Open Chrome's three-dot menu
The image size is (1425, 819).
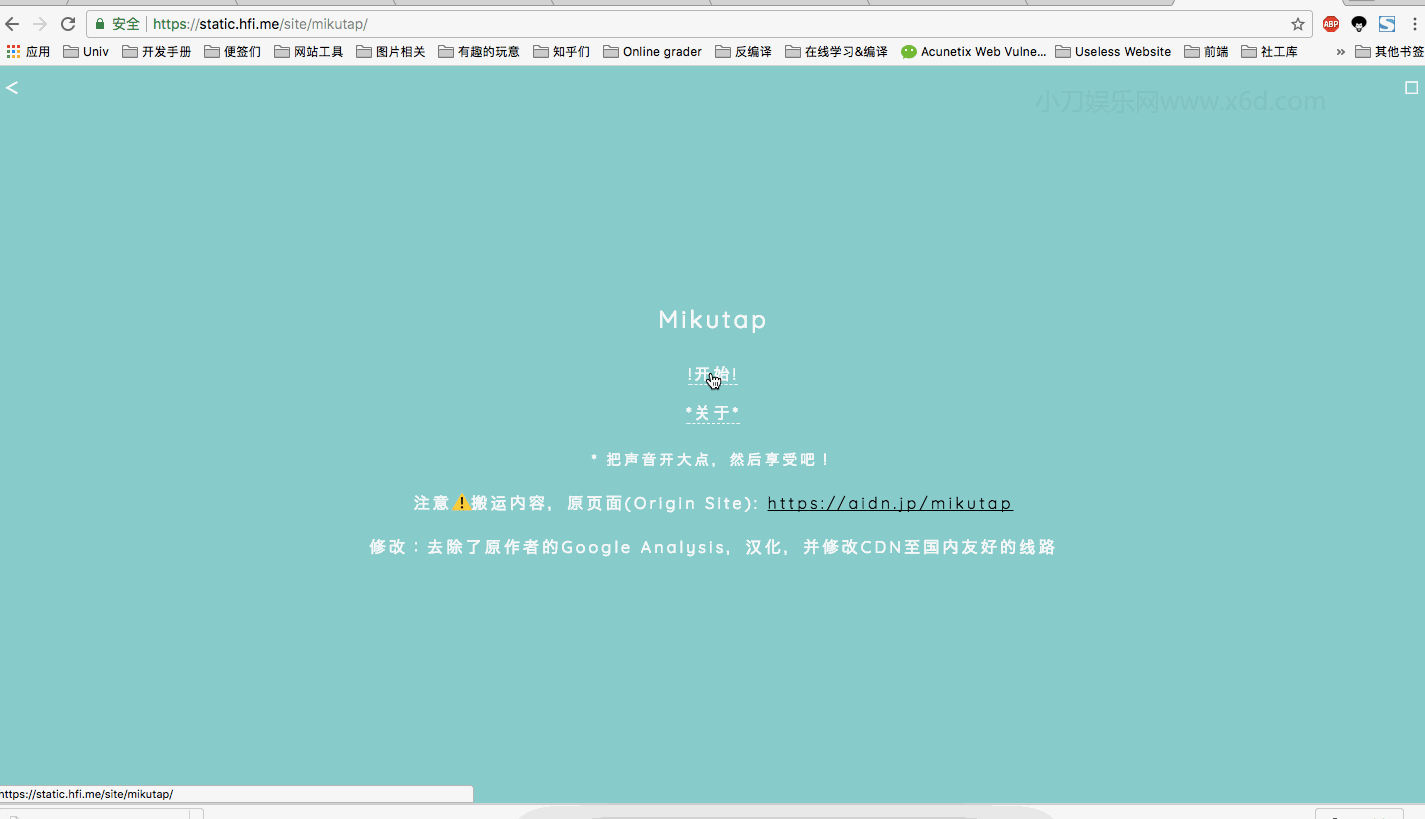[x=1417, y=23]
